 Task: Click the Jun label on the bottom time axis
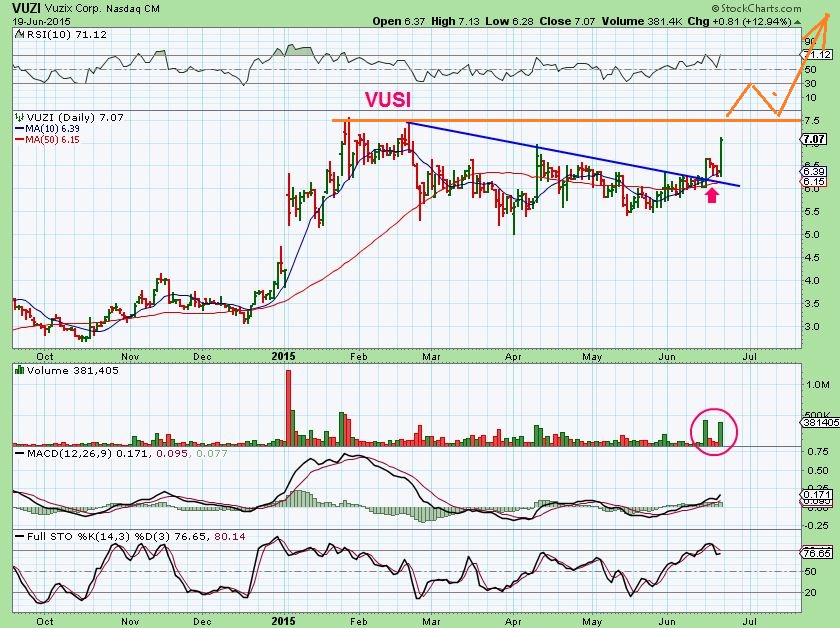click(x=667, y=622)
